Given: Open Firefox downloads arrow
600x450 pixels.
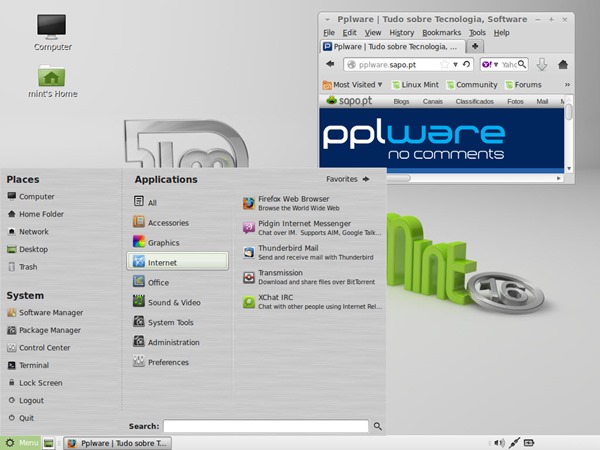Looking at the screenshot, I should 542,65.
